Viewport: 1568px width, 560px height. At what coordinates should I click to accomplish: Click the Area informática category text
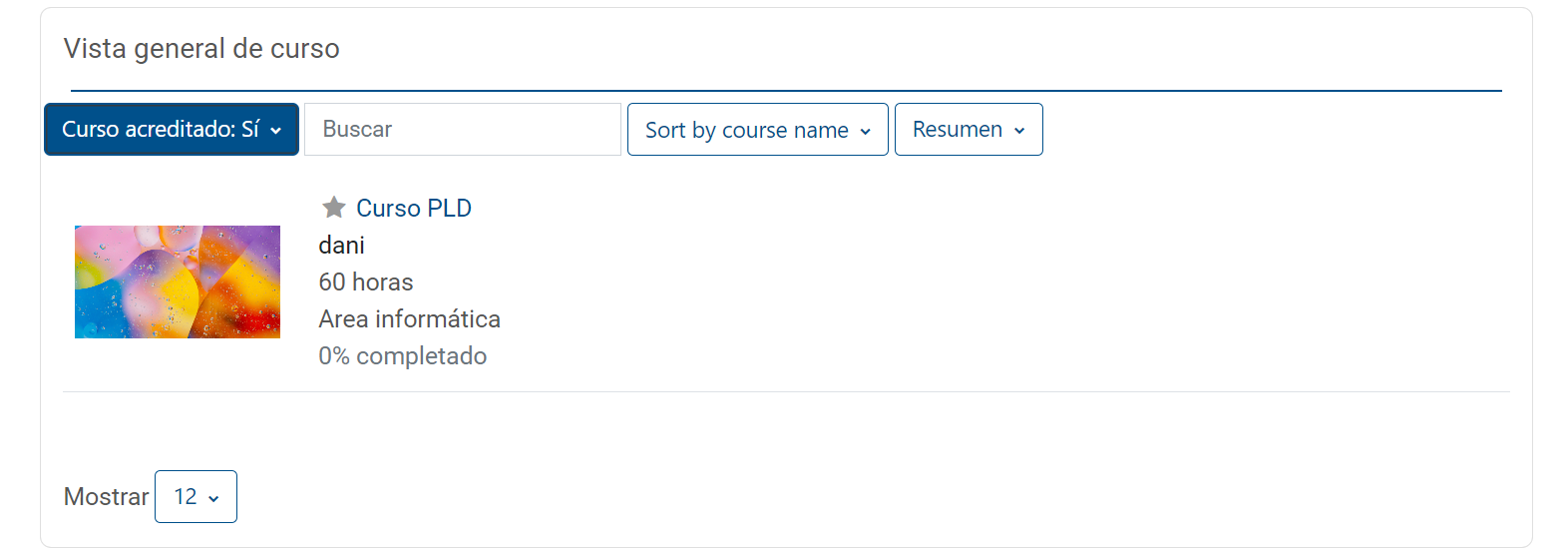click(410, 319)
